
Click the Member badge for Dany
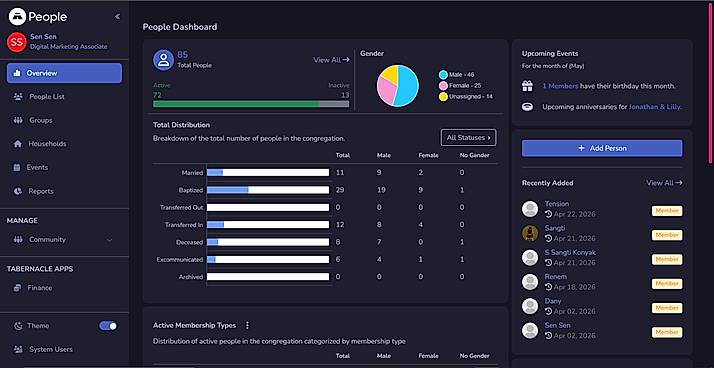[667, 308]
